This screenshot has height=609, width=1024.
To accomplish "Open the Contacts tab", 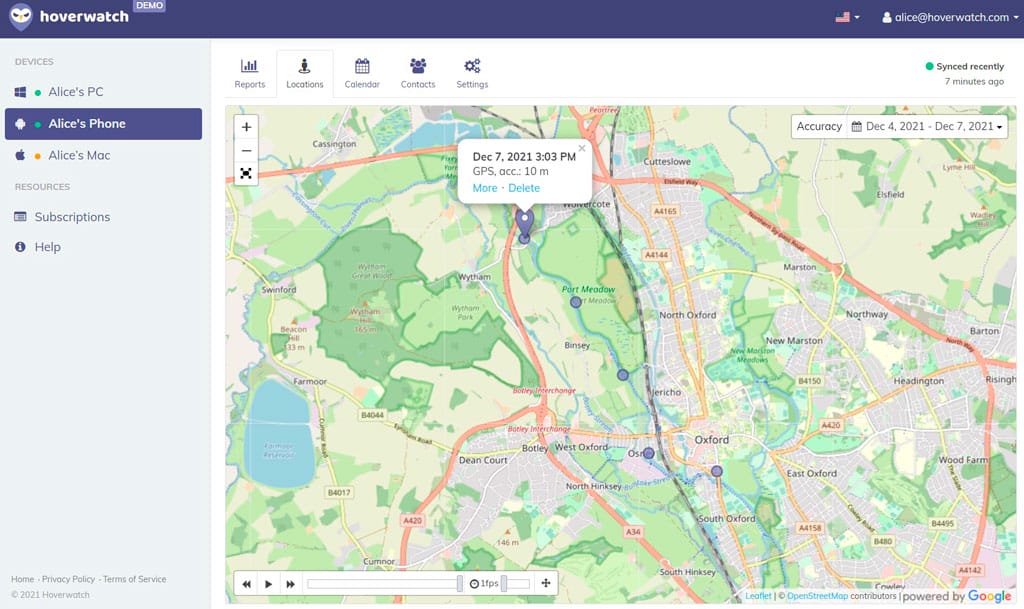I will pos(418,74).
